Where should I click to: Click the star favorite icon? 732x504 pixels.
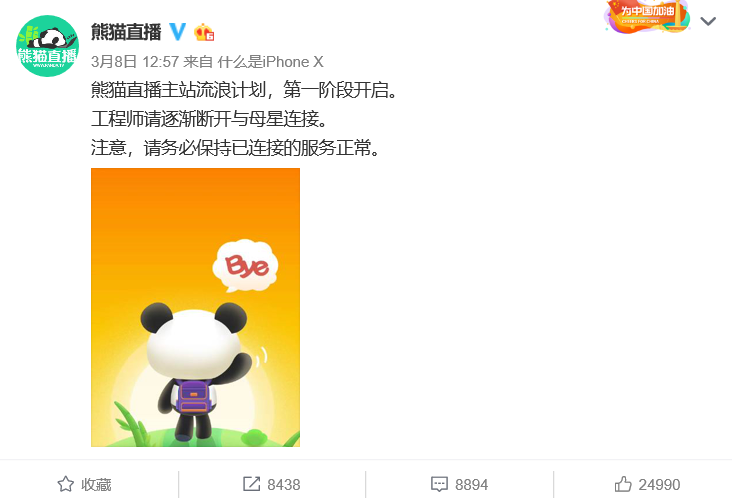pyautogui.click(x=65, y=484)
